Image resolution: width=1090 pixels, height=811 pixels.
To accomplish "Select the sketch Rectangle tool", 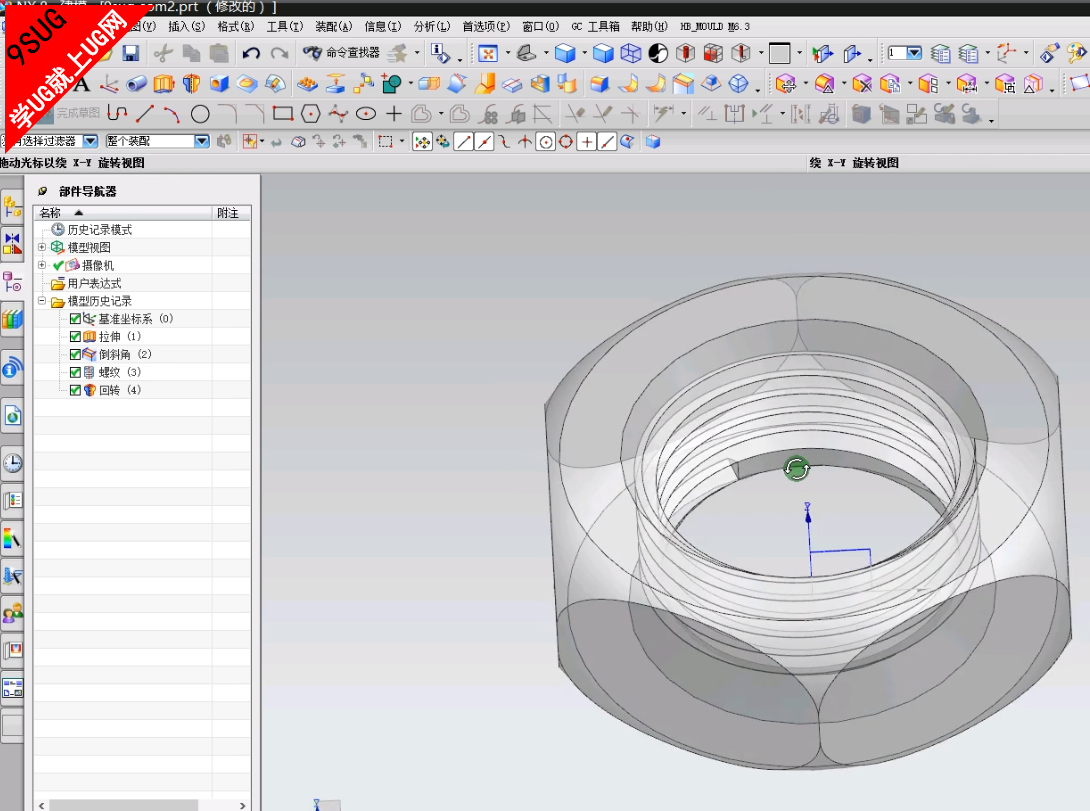I will (x=283, y=113).
